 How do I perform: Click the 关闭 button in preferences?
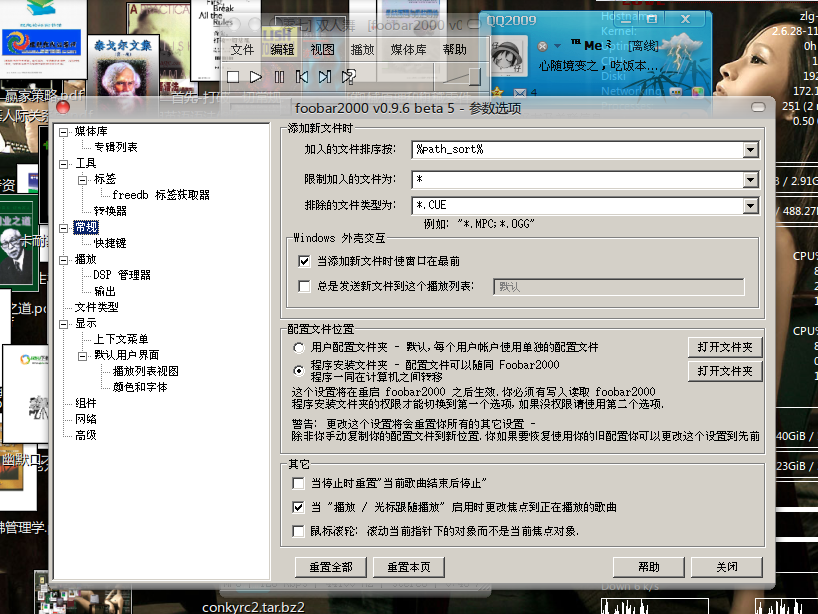[x=727, y=567]
